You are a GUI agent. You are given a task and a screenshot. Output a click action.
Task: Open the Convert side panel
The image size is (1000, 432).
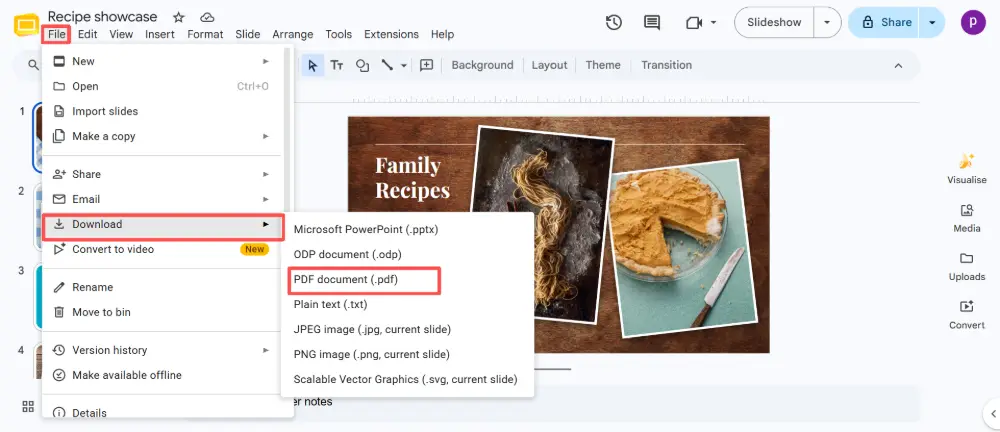(x=966, y=315)
